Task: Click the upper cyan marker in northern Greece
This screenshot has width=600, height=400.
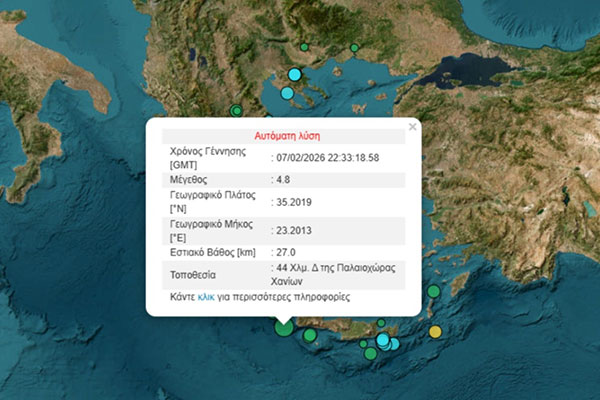Action: [x=294, y=74]
